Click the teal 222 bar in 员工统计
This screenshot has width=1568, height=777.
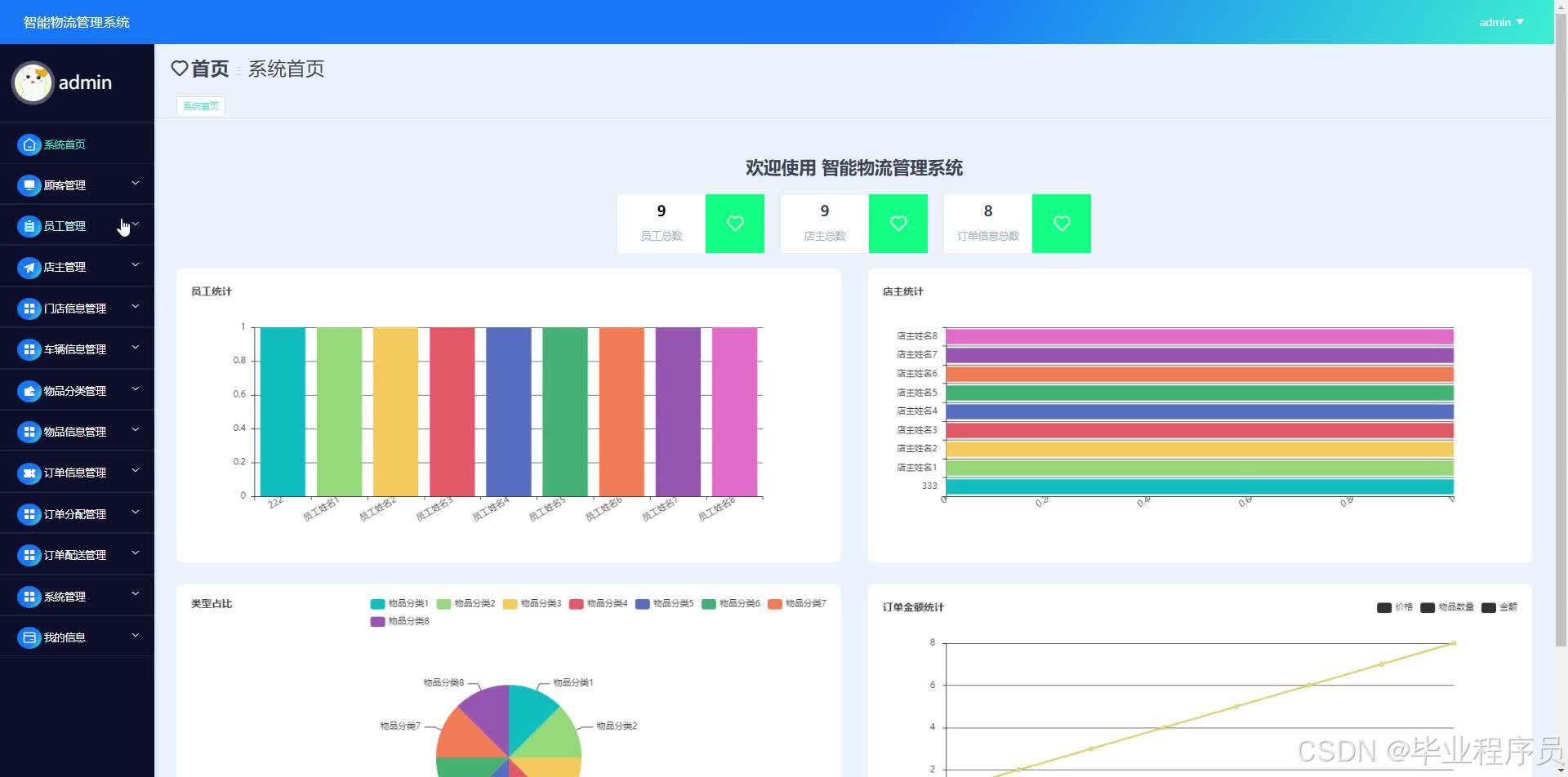pyautogui.click(x=283, y=411)
